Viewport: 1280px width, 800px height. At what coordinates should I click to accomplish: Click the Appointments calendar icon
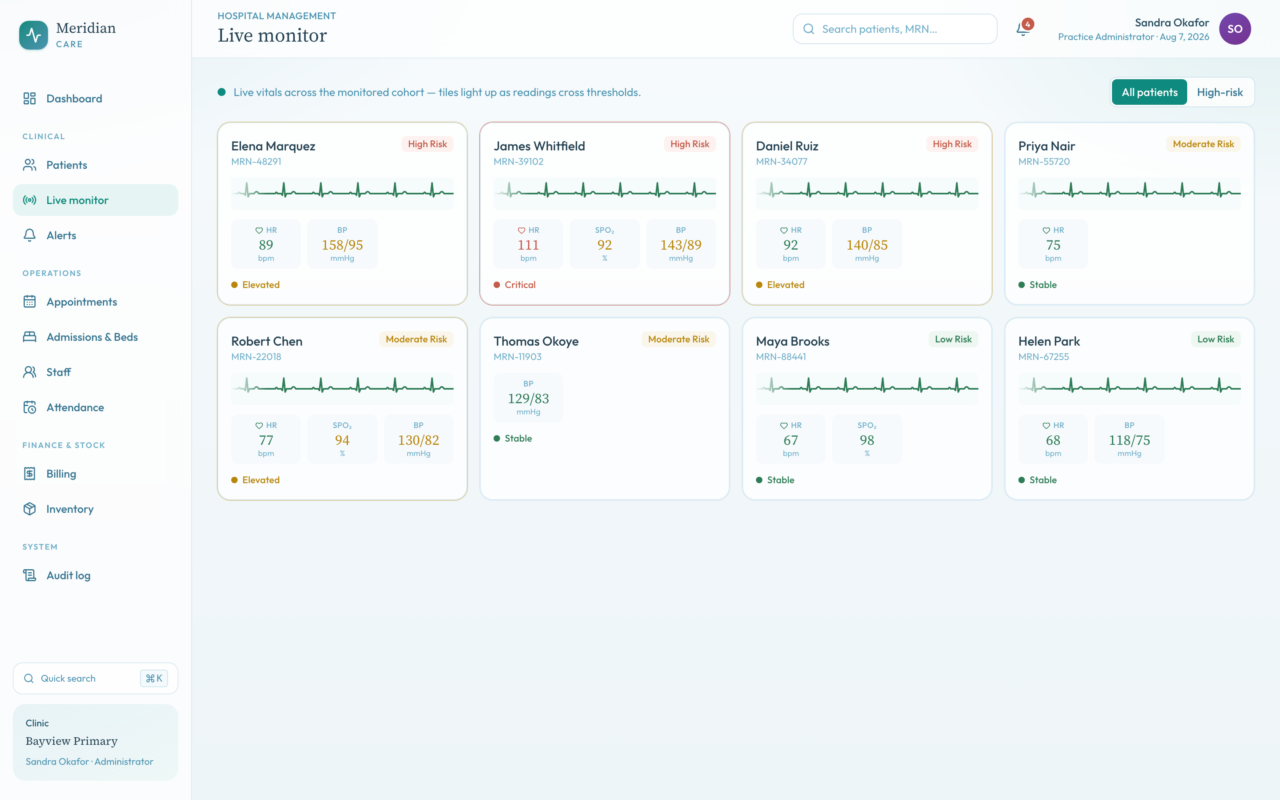[x=29, y=302]
